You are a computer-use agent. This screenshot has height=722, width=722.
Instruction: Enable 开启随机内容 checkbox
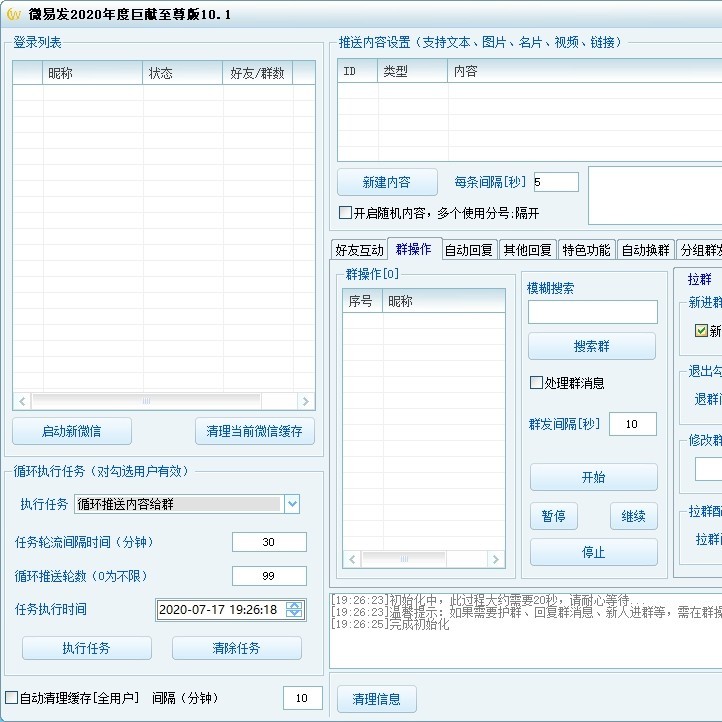[x=345, y=212]
